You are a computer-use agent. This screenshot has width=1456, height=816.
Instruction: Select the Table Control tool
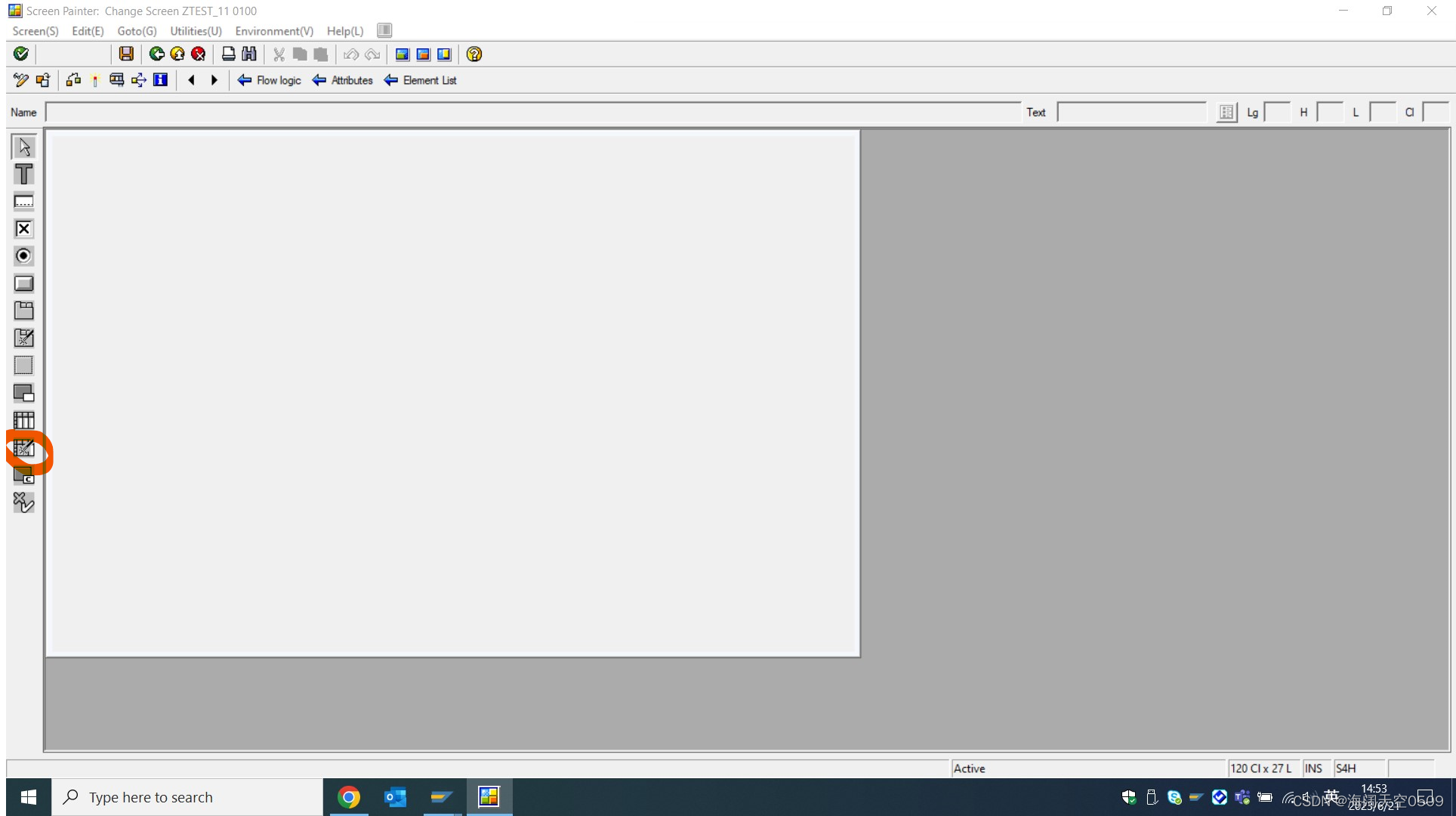point(23,420)
